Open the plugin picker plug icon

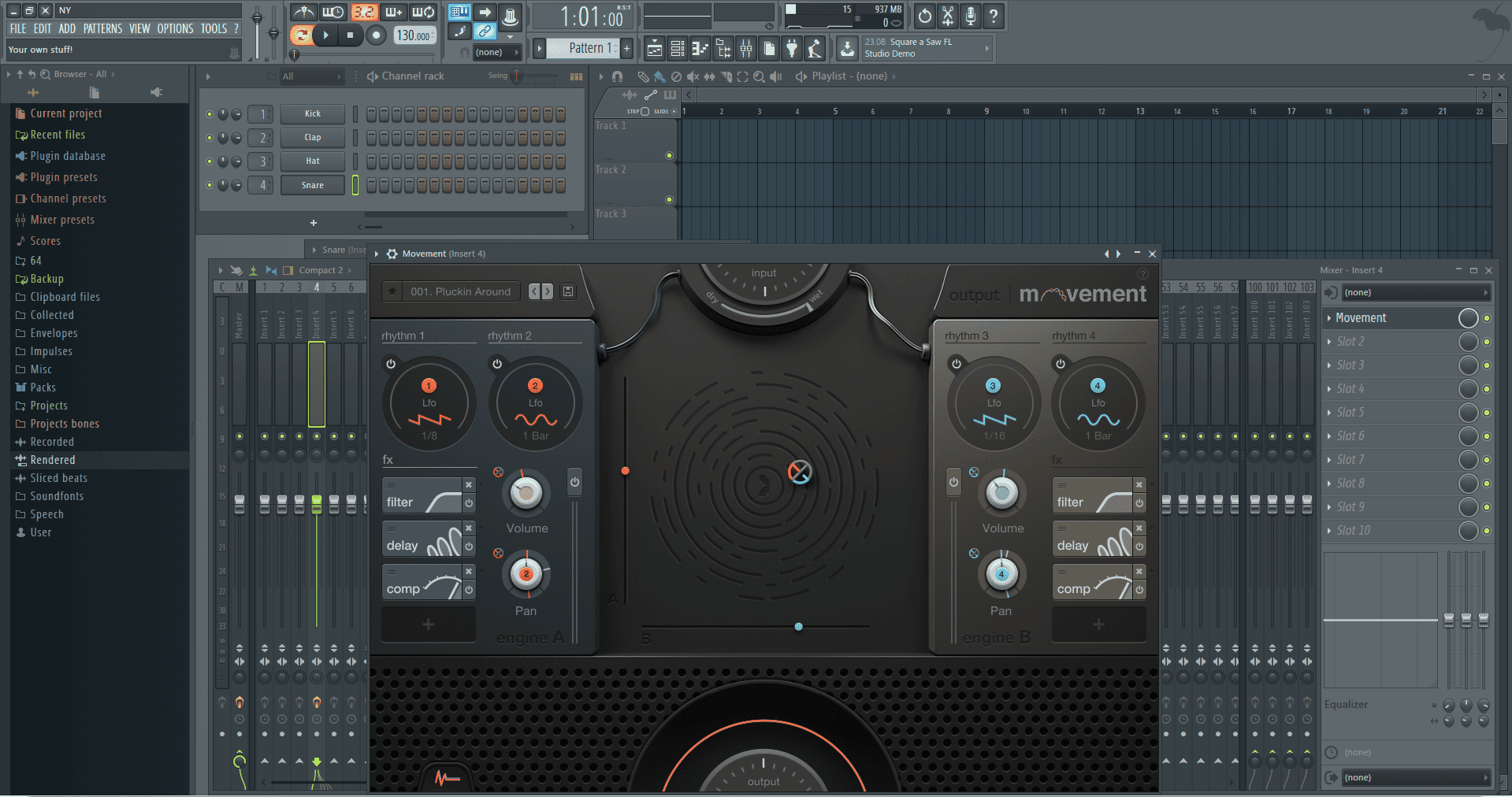pyautogui.click(x=792, y=49)
